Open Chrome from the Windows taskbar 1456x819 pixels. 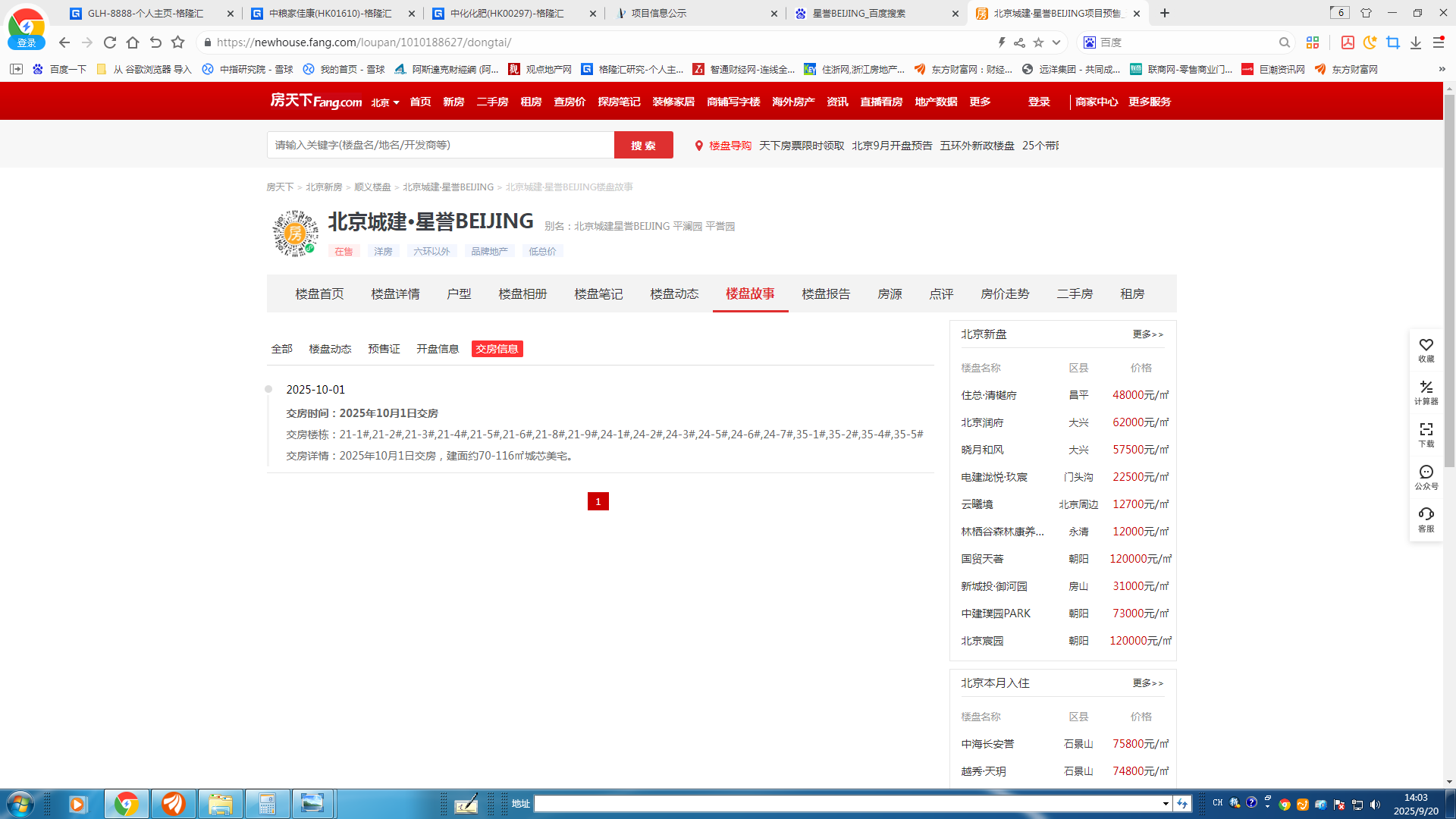point(127,804)
